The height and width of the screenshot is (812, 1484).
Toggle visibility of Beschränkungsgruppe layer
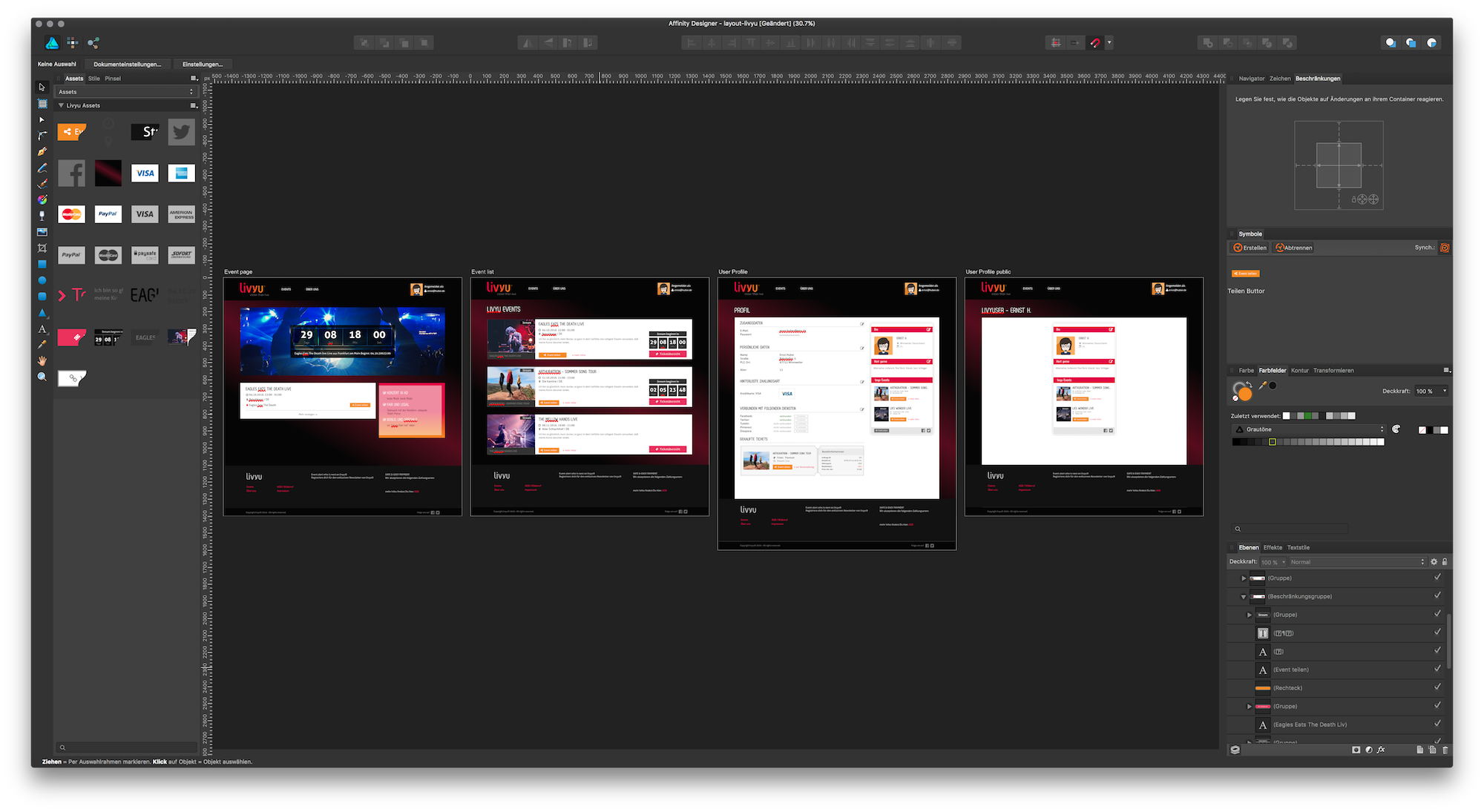pyautogui.click(x=1437, y=595)
